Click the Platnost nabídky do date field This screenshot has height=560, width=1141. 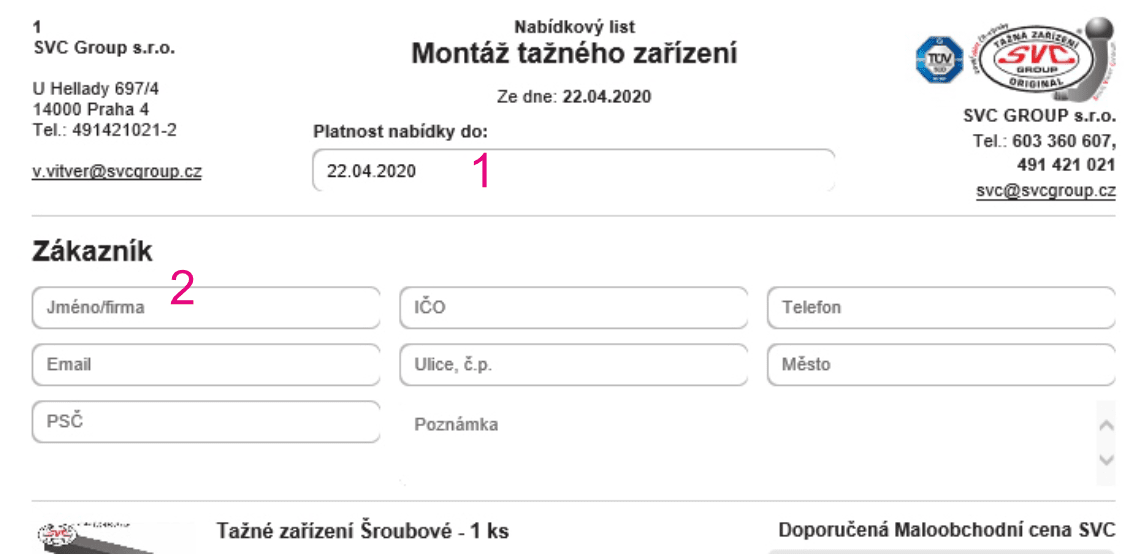pyautogui.click(x=573, y=171)
